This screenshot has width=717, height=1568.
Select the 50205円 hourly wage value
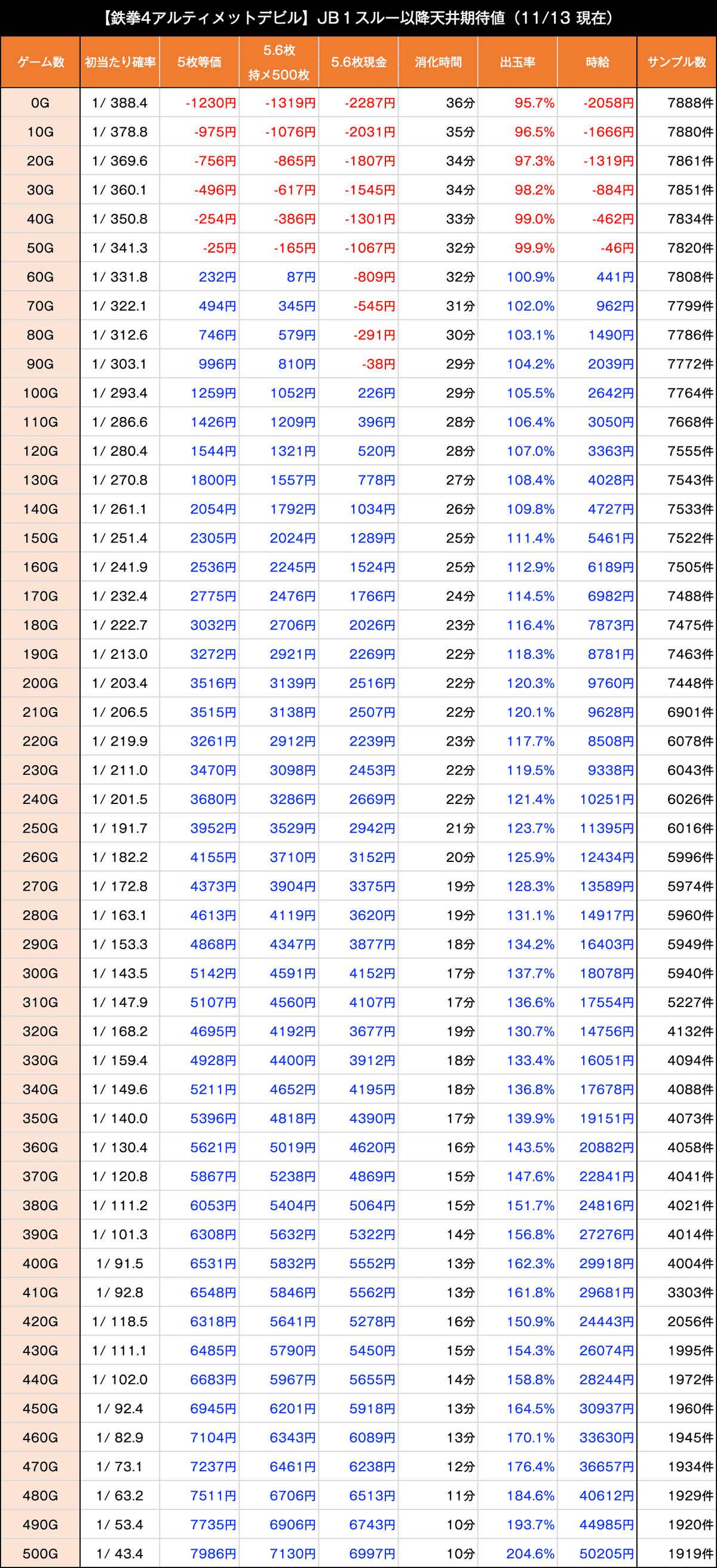point(606,1554)
